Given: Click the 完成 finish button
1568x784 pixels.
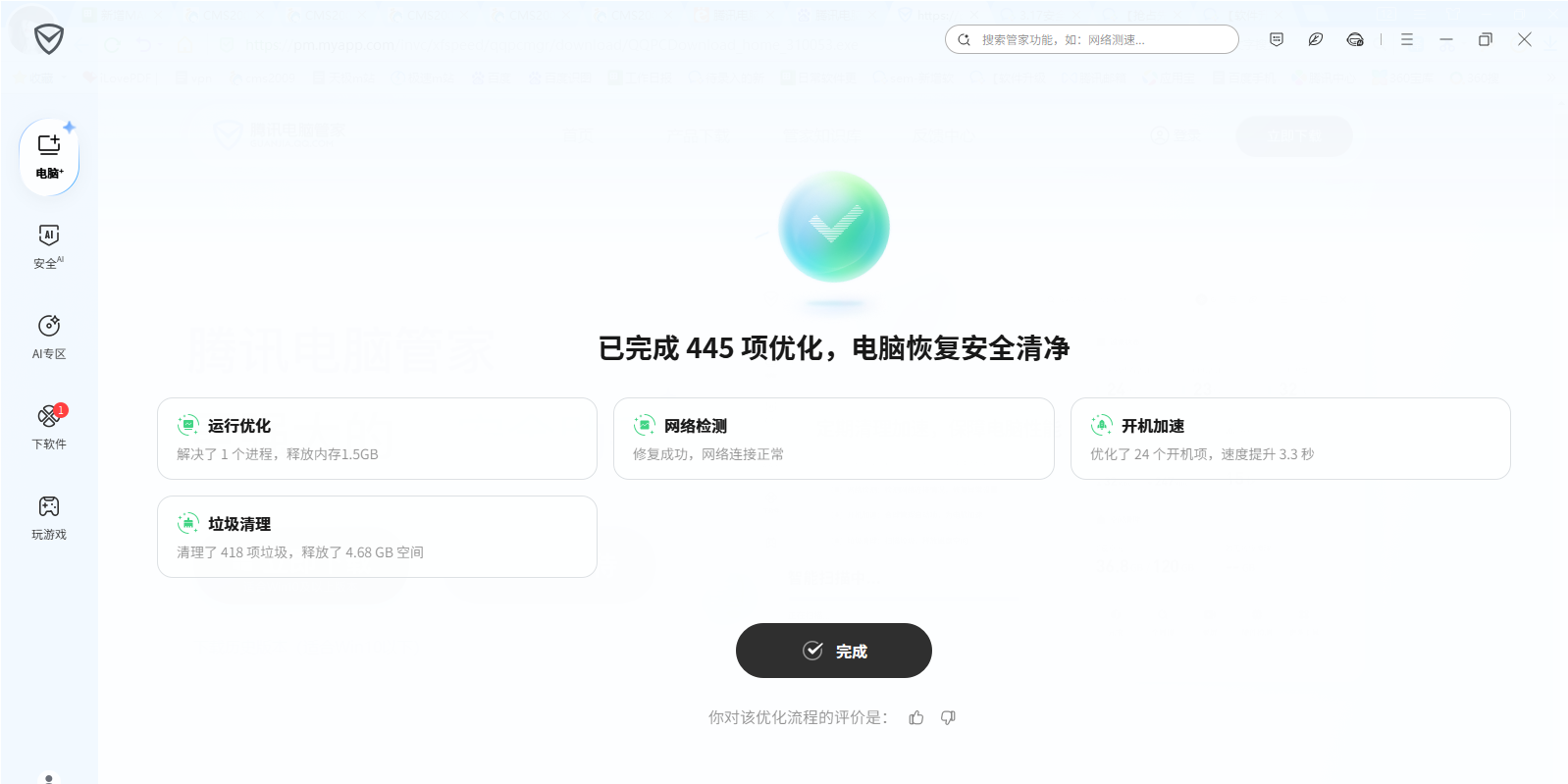Looking at the screenshot, I should point(833,651).
